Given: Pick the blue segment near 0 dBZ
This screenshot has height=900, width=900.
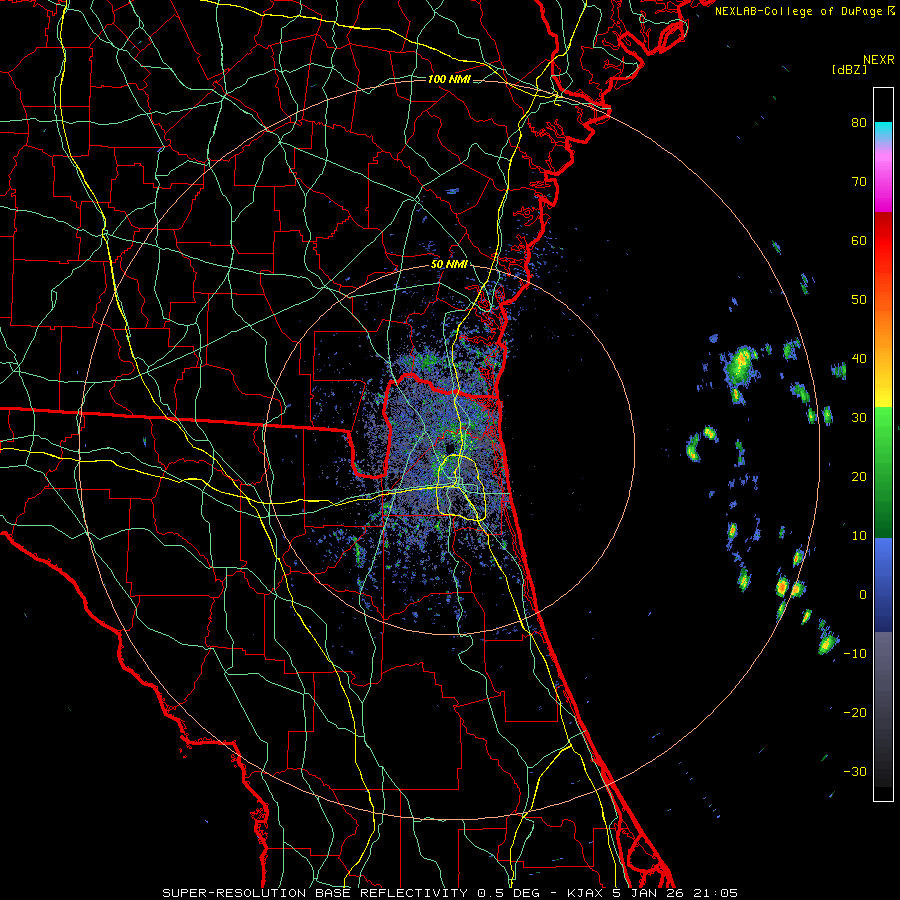Looking at the screenshot, I should (x=883, y=585).
